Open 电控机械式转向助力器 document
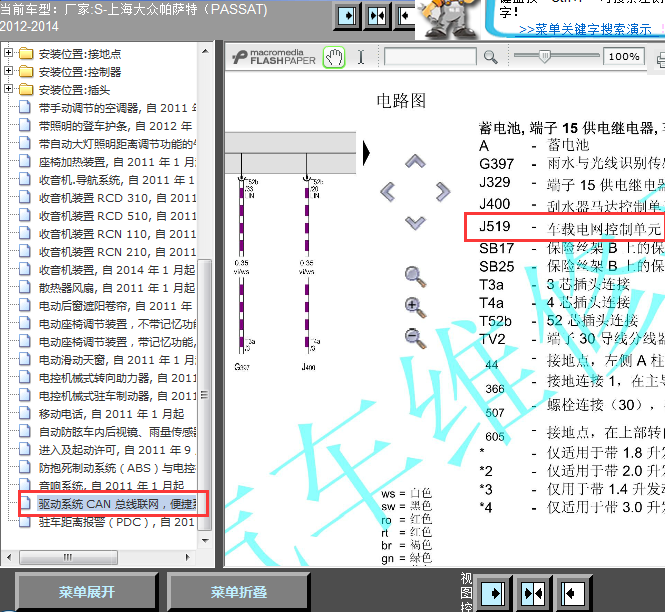The image size is (665, 612). tap(117, 378)
